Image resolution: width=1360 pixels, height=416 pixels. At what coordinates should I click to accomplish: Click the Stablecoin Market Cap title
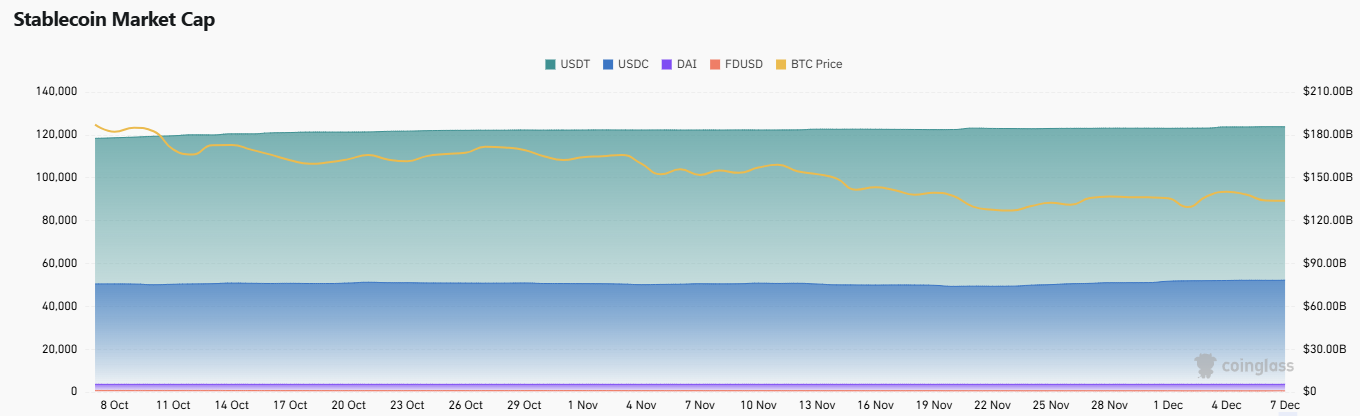point(114,20)
